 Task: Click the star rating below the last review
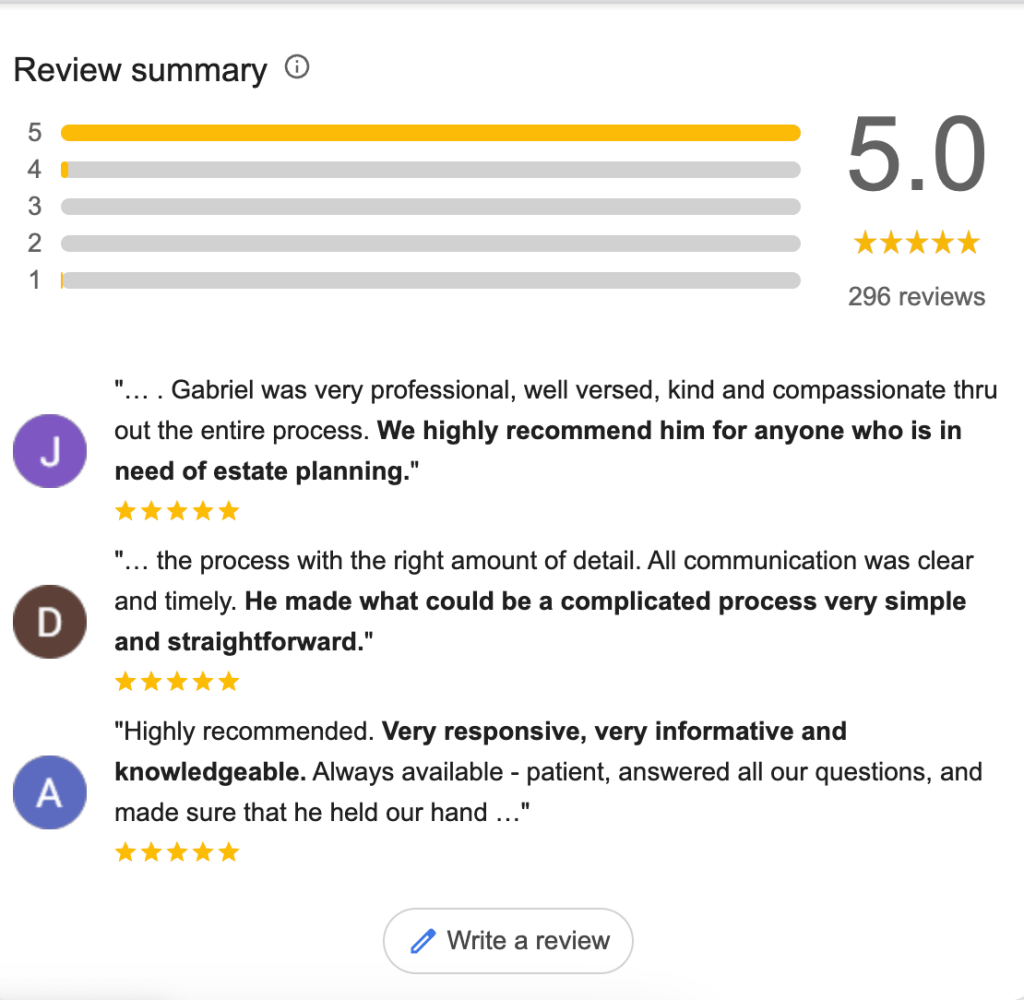[177, 851]
